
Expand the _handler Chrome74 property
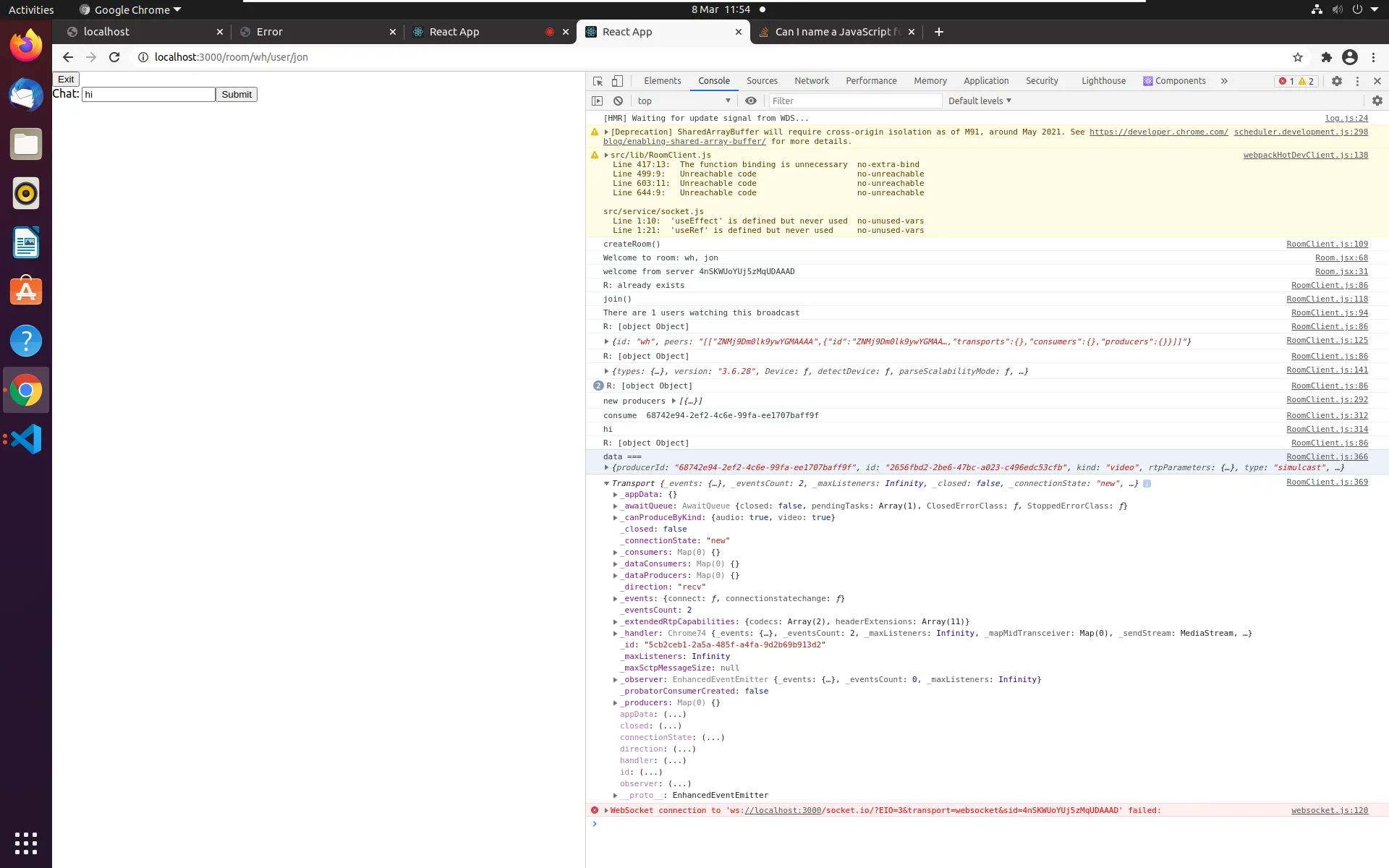616,634
